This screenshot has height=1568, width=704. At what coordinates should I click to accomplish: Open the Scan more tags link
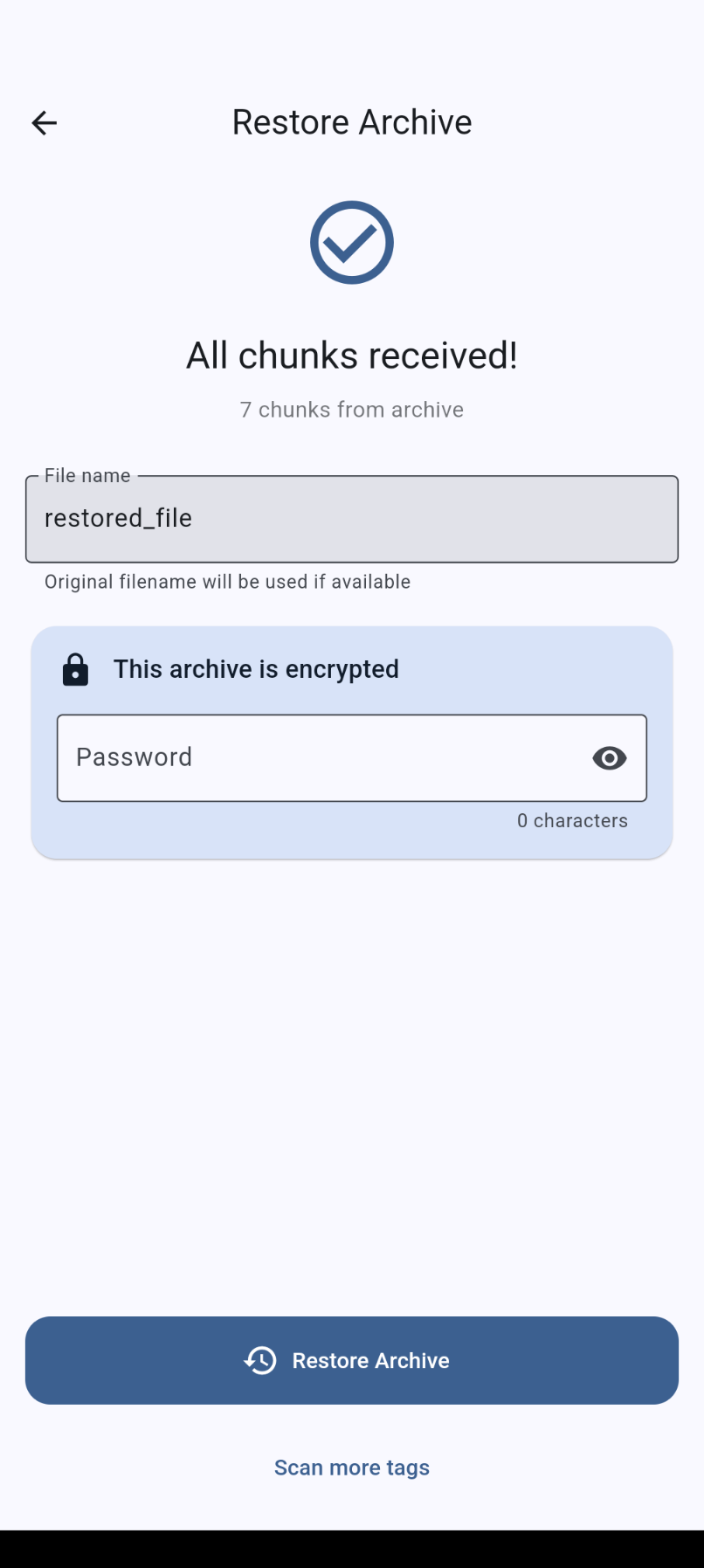tap(352, 1468)
